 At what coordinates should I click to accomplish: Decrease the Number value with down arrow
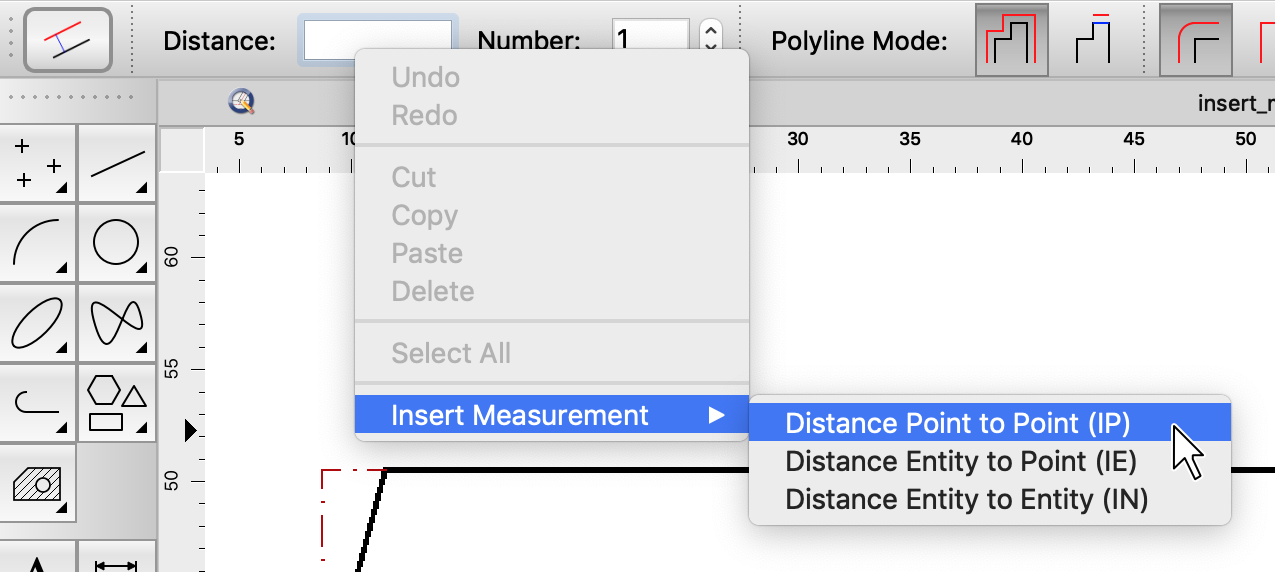pos(710,47)
